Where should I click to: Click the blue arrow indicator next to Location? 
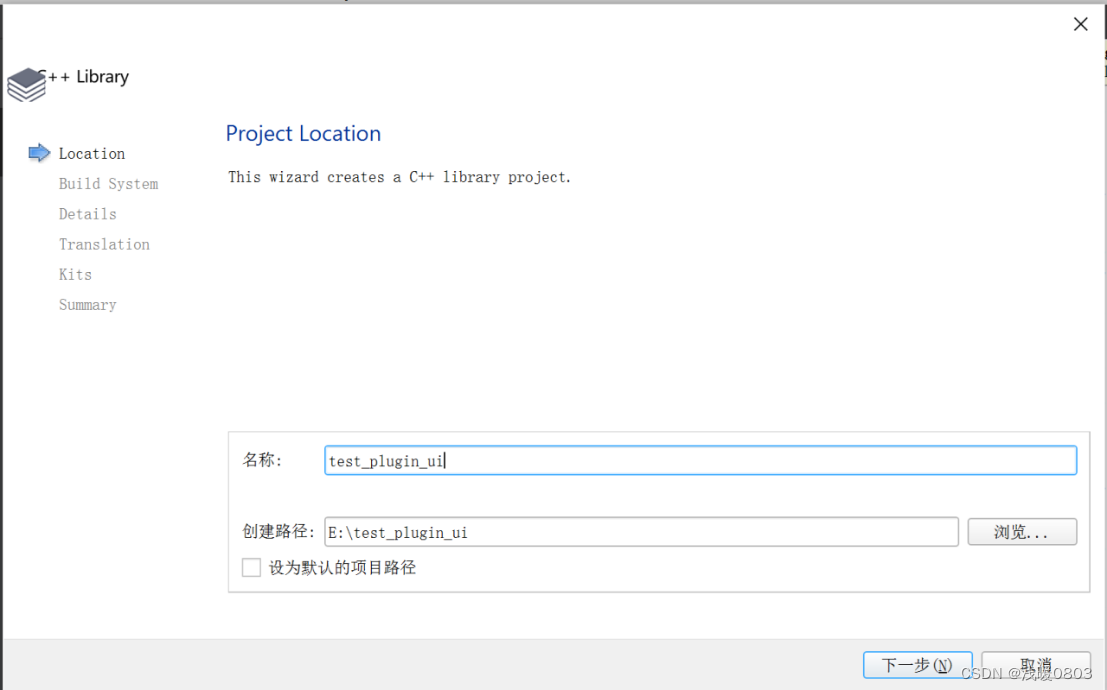click(x=38, y=152)
